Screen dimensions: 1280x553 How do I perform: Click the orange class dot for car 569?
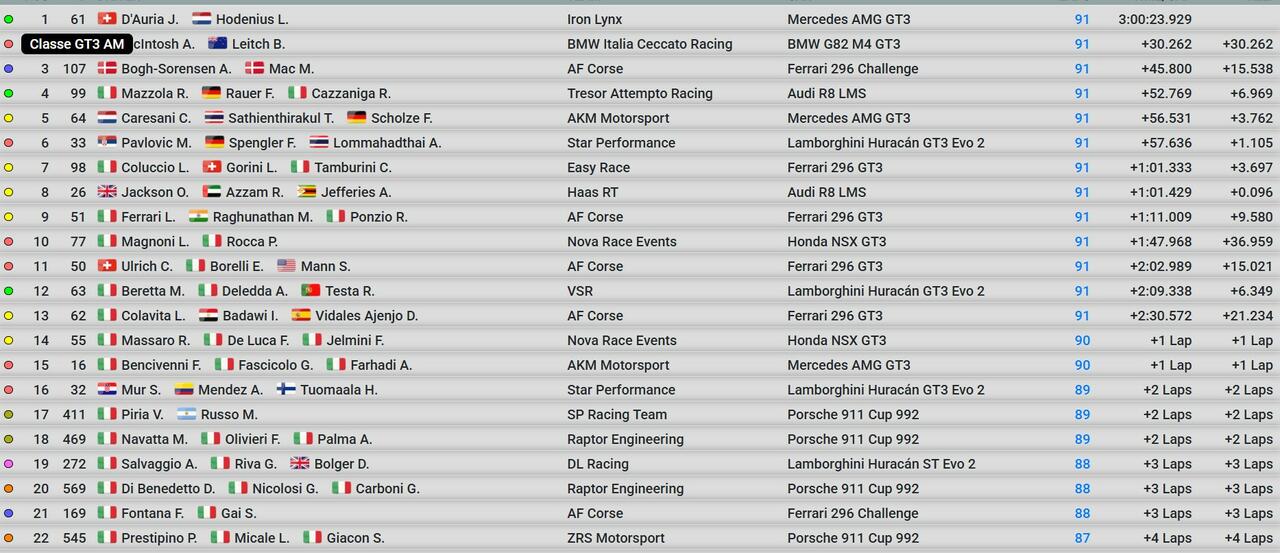coord(9,489)
